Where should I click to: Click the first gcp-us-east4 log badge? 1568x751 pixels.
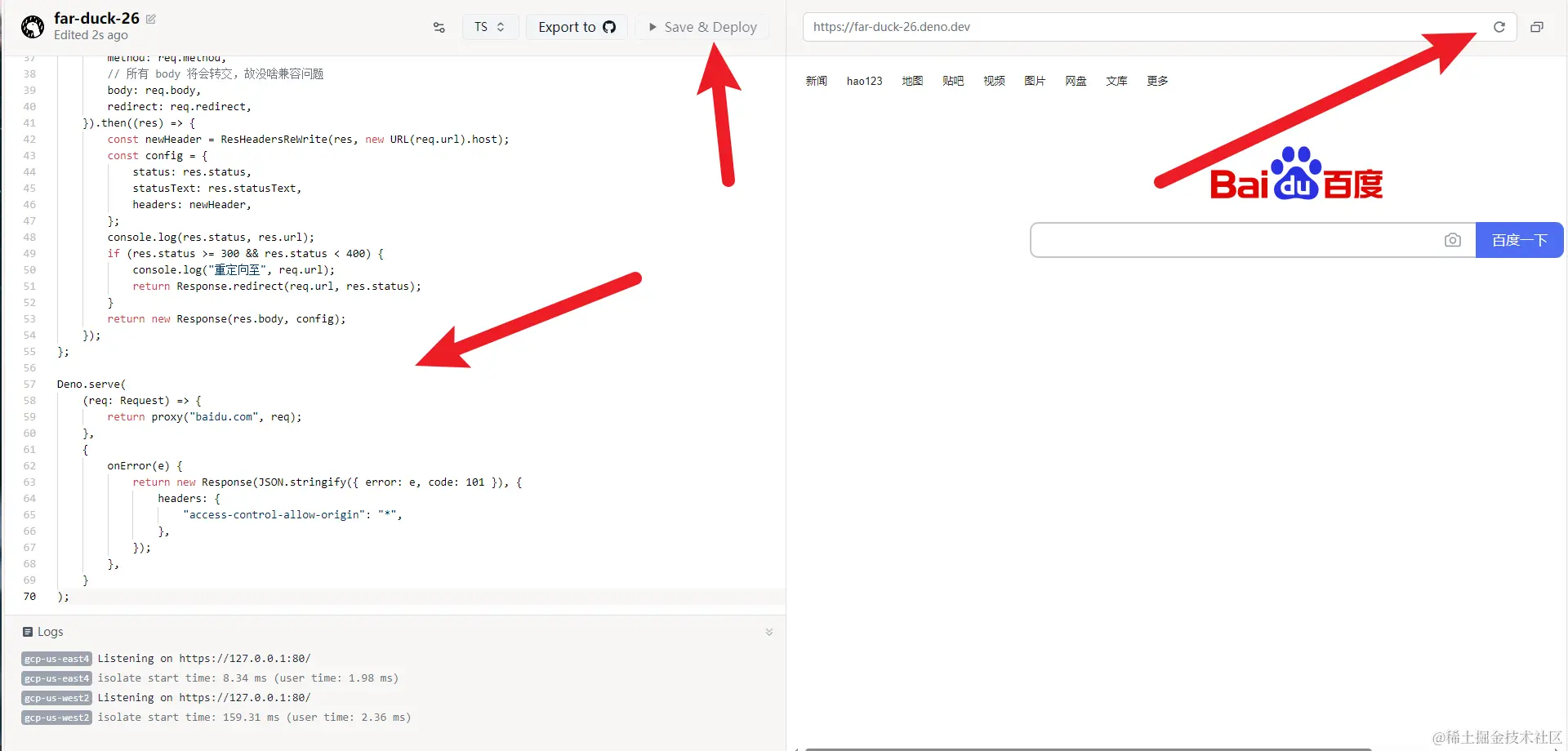click(56, 659)
